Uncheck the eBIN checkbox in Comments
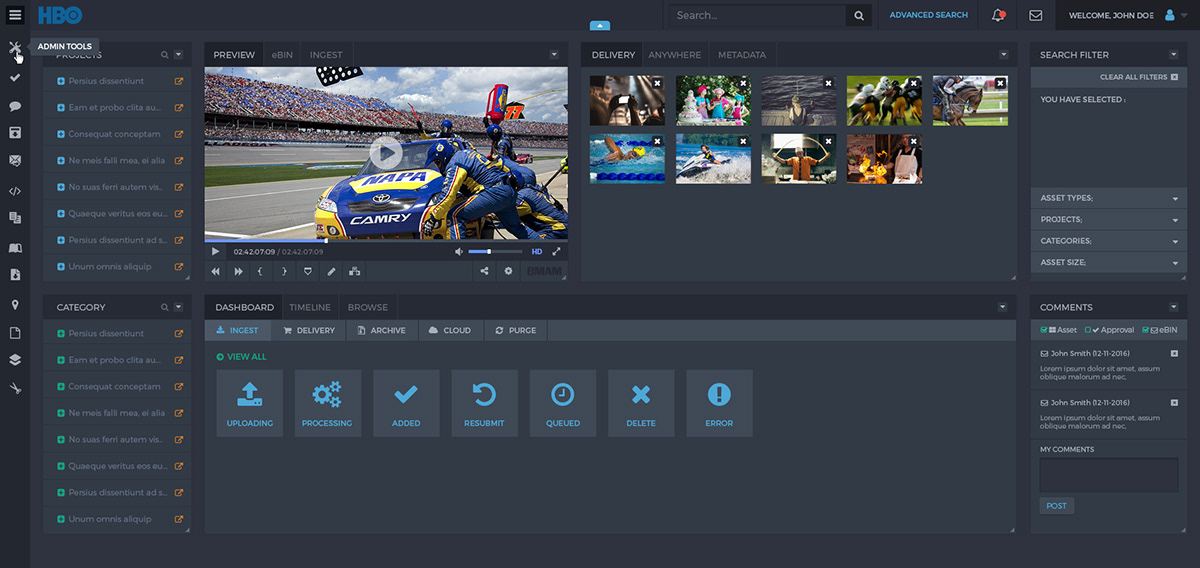Screen dimensions: 1200x568 click(x=1144, y=330)
